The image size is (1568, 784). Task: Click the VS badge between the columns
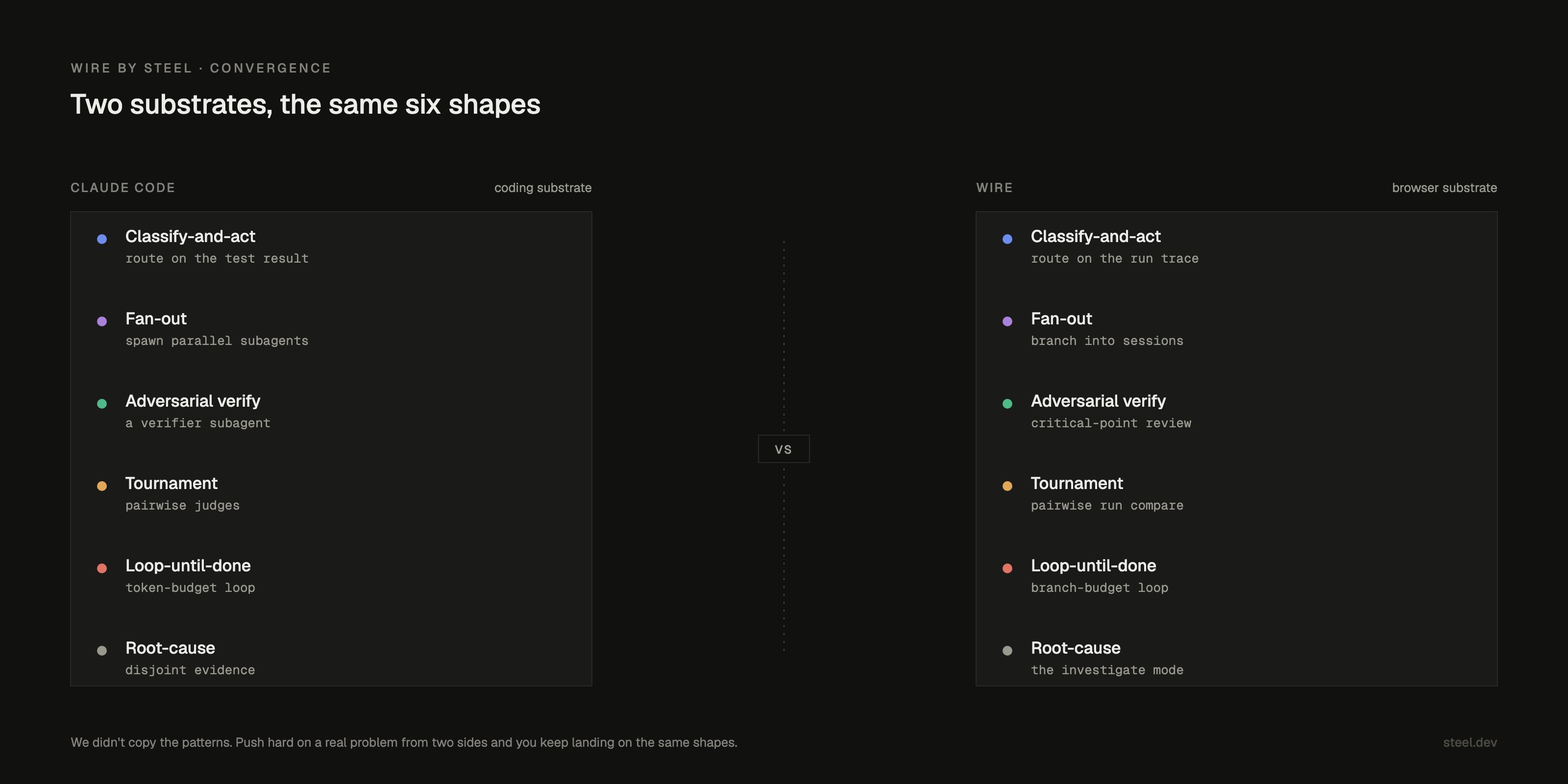[x=784, y=449]
